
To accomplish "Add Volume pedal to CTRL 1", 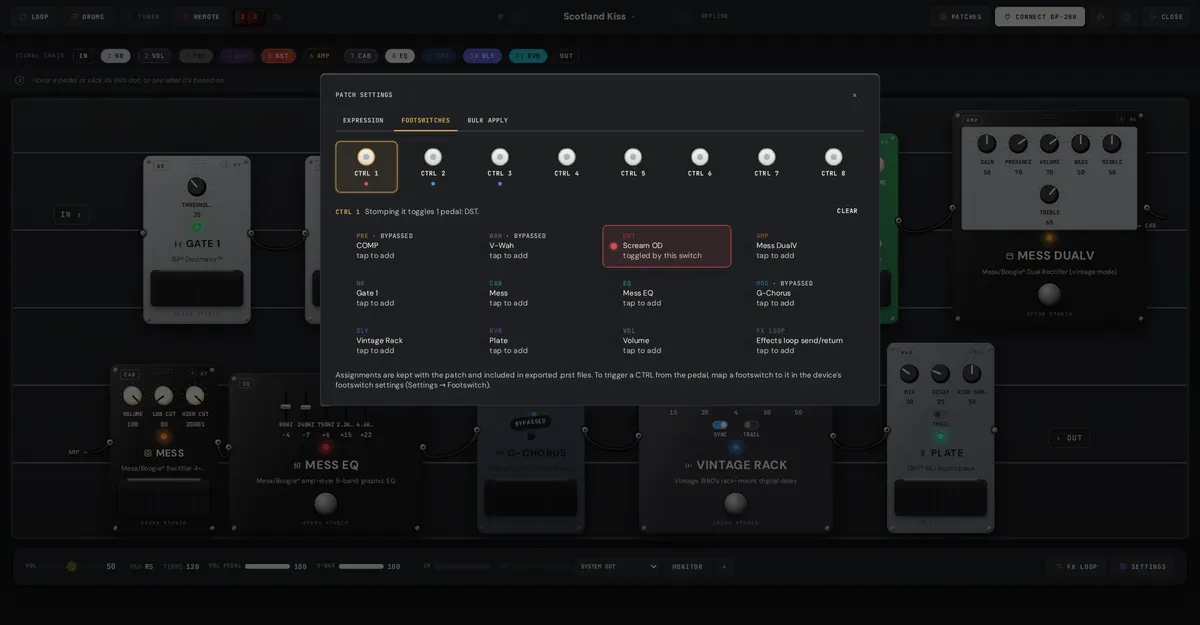I will tap(665, 341).
